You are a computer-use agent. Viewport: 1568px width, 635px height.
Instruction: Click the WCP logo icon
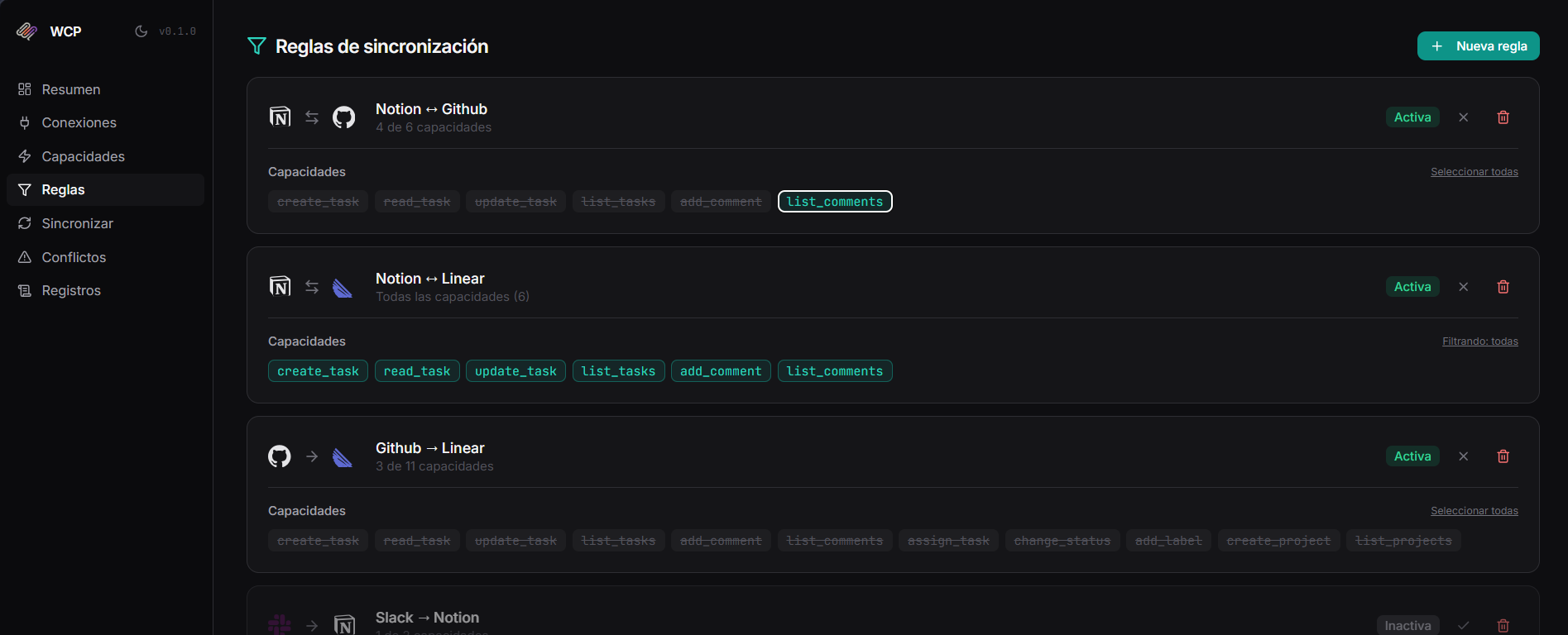(x=27, y=31)
